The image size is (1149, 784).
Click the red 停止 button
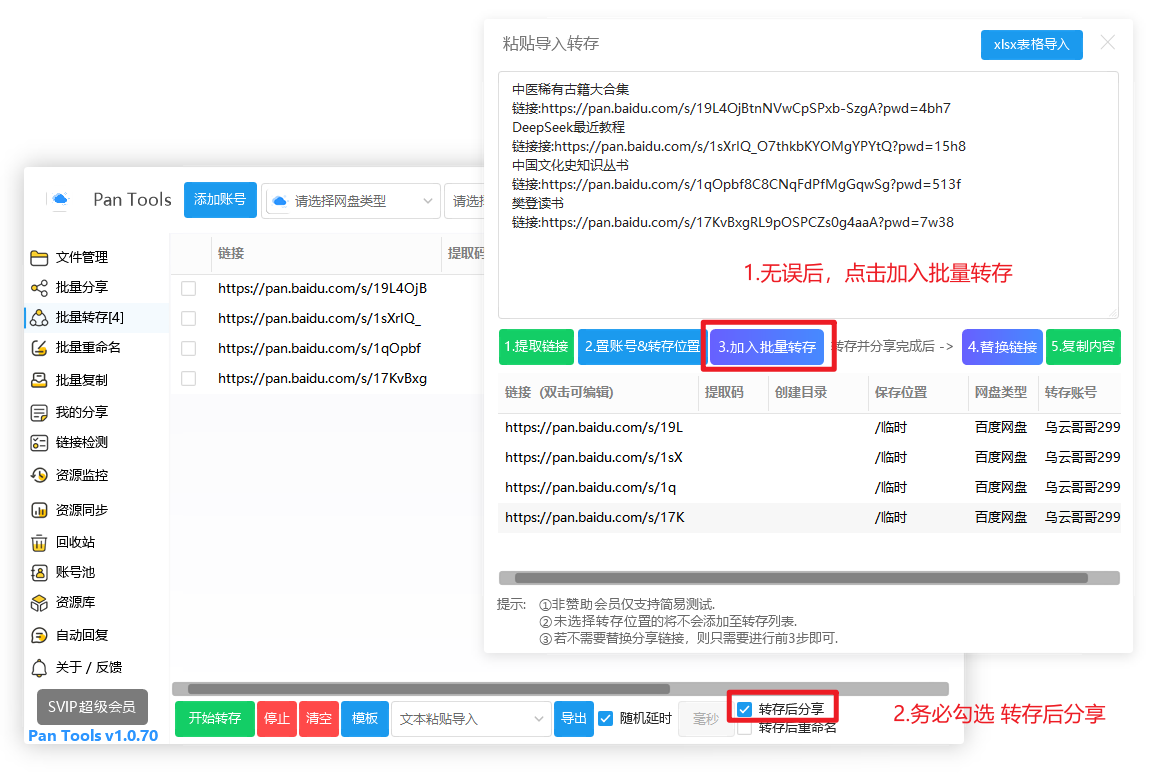click(276, 719)
